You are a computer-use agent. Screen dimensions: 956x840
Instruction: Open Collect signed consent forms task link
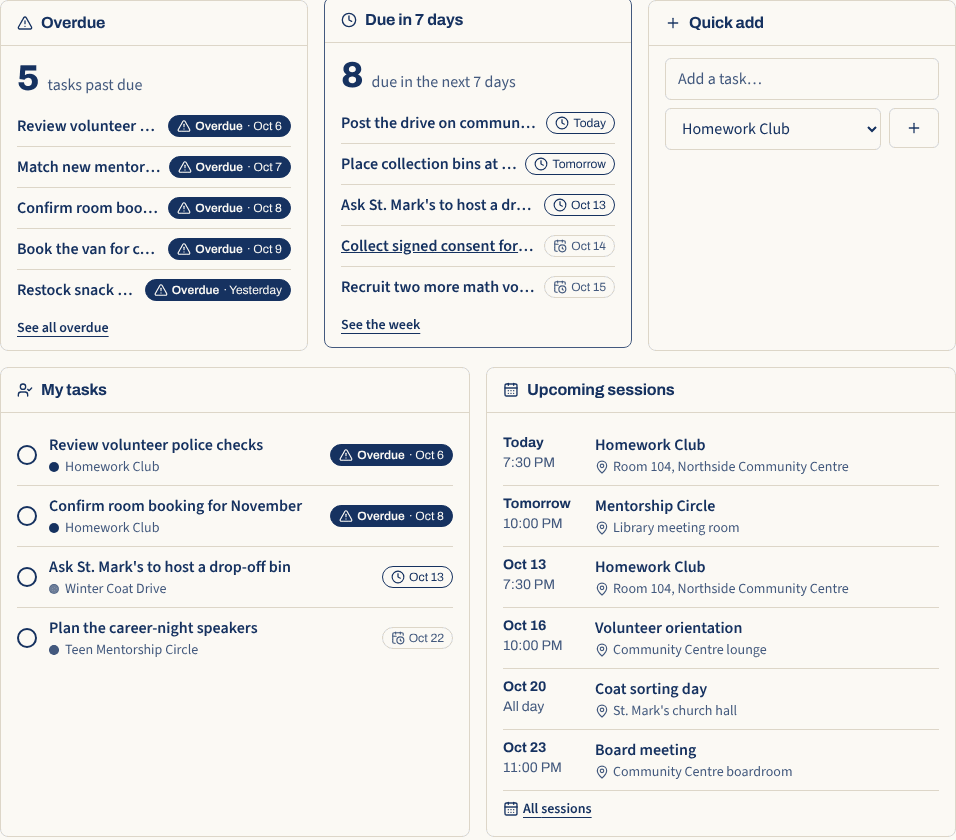pos(437,246)
